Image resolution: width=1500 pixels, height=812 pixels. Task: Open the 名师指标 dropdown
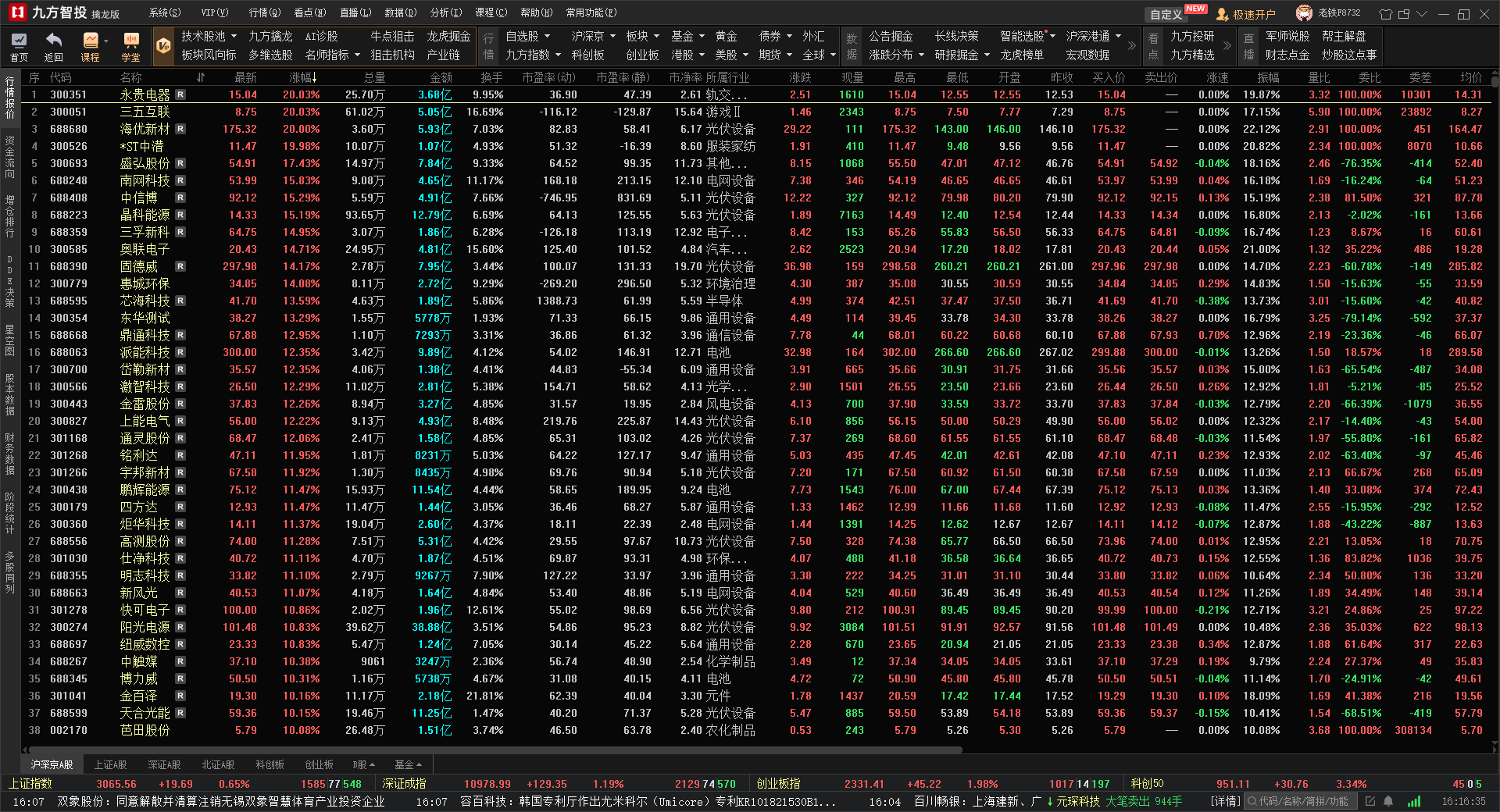(x=333, y=55)
